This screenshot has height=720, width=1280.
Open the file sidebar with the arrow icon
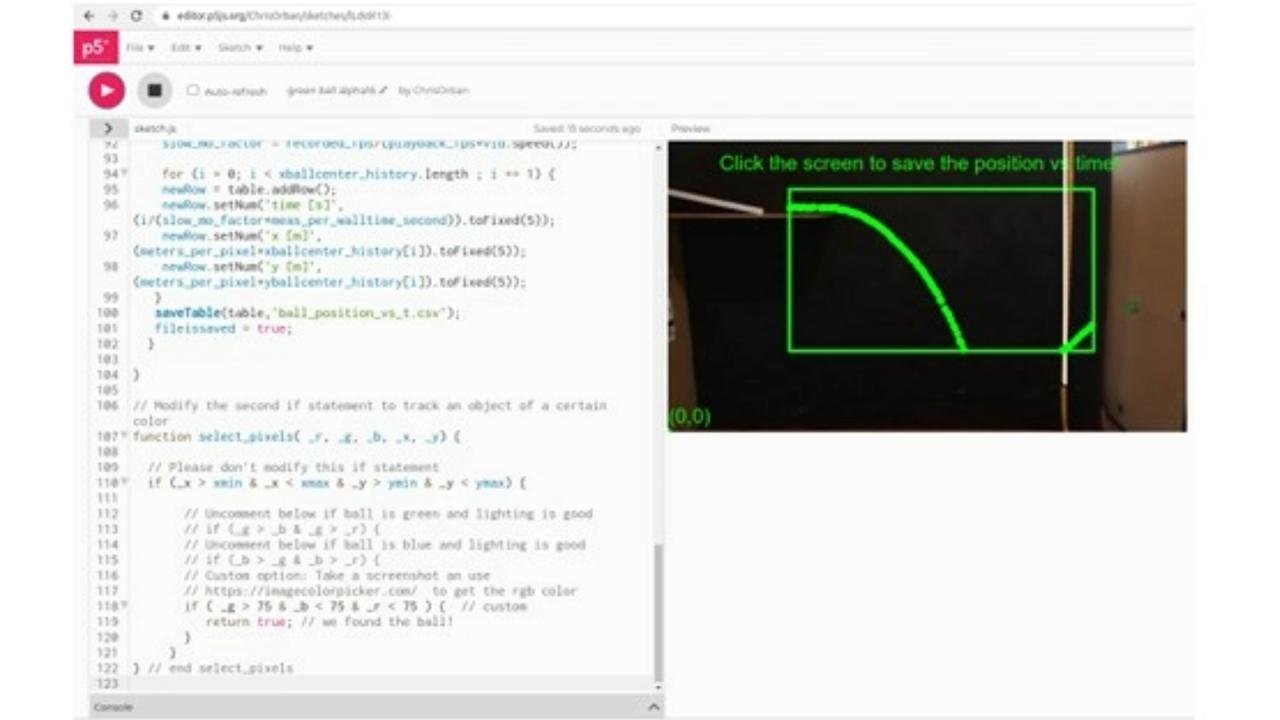click(x=108, y=128)
